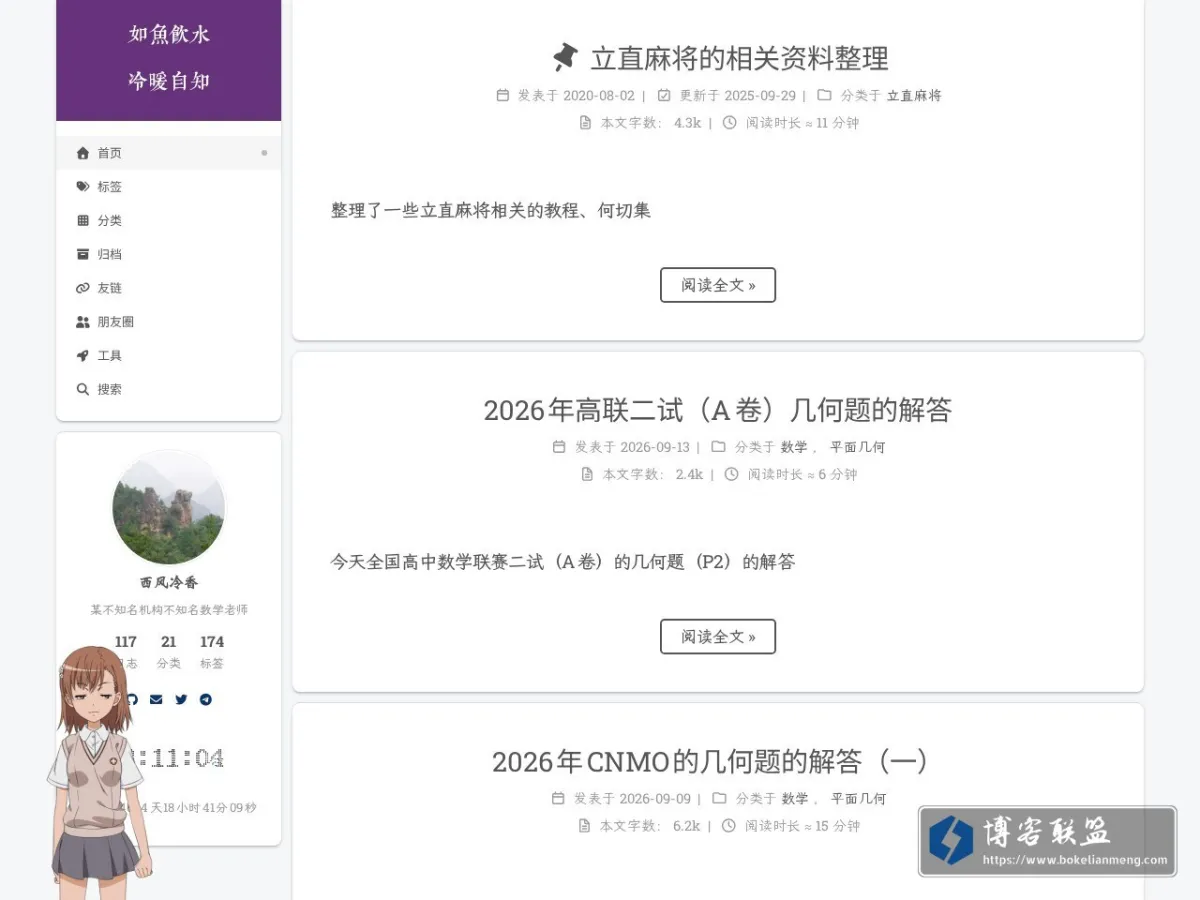Screen dimensions: 1200x900
Task: Click the excerpt 整理了一些立直麻将相关的教程、何切集
Action: (491, 210)
